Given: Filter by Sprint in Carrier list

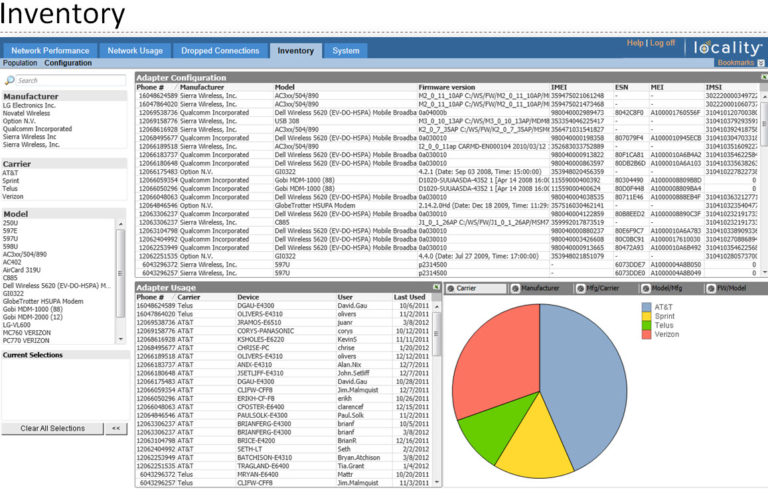Looking at the screenshot, I should tap(11, 181).
